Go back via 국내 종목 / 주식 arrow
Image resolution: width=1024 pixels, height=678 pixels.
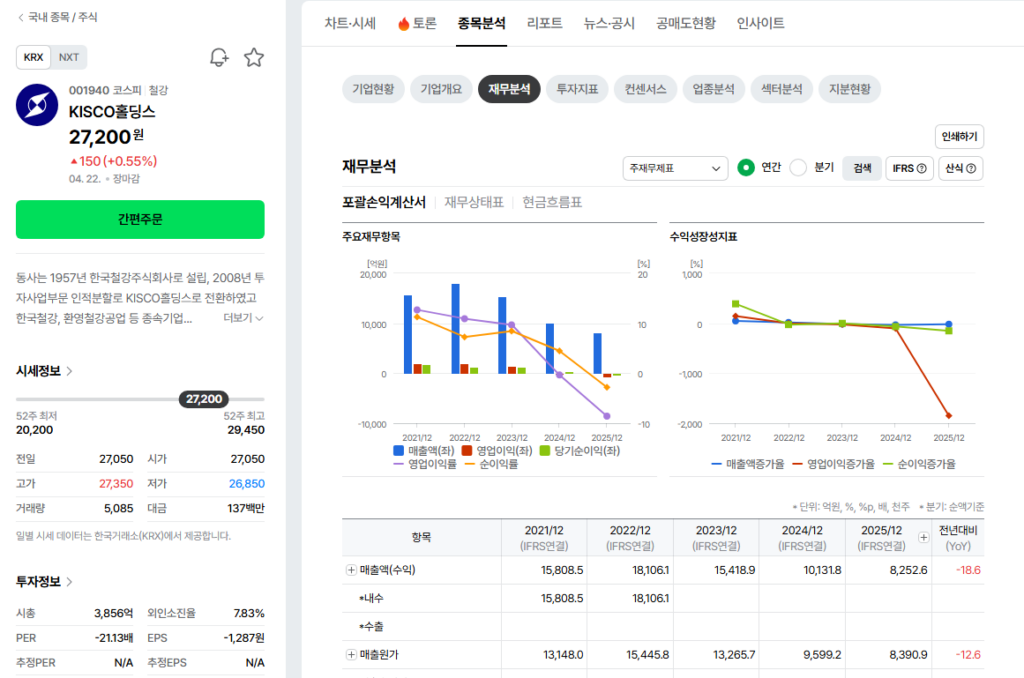click(21, 18)
